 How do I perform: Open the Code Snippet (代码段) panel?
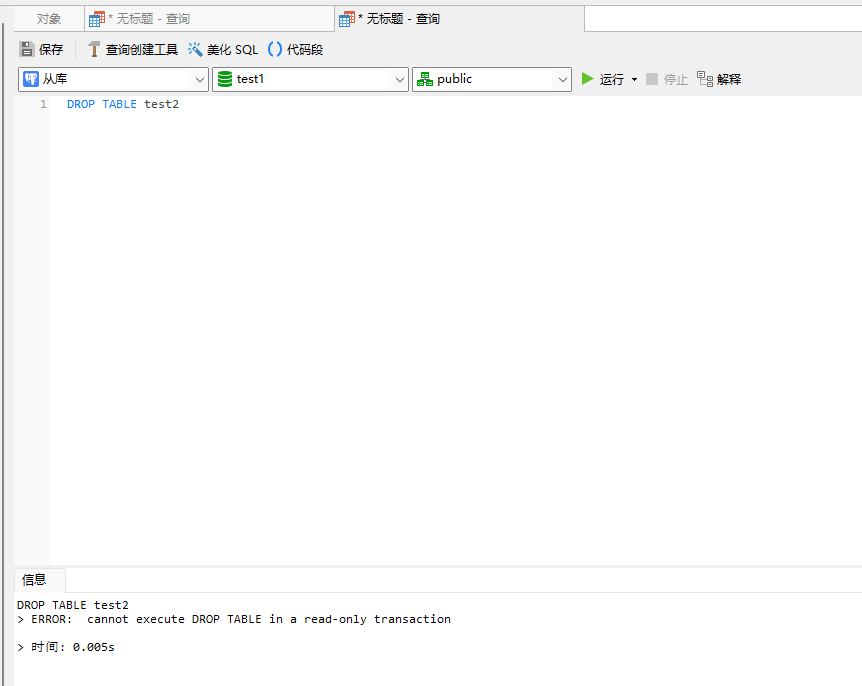[x=295, y=49]
